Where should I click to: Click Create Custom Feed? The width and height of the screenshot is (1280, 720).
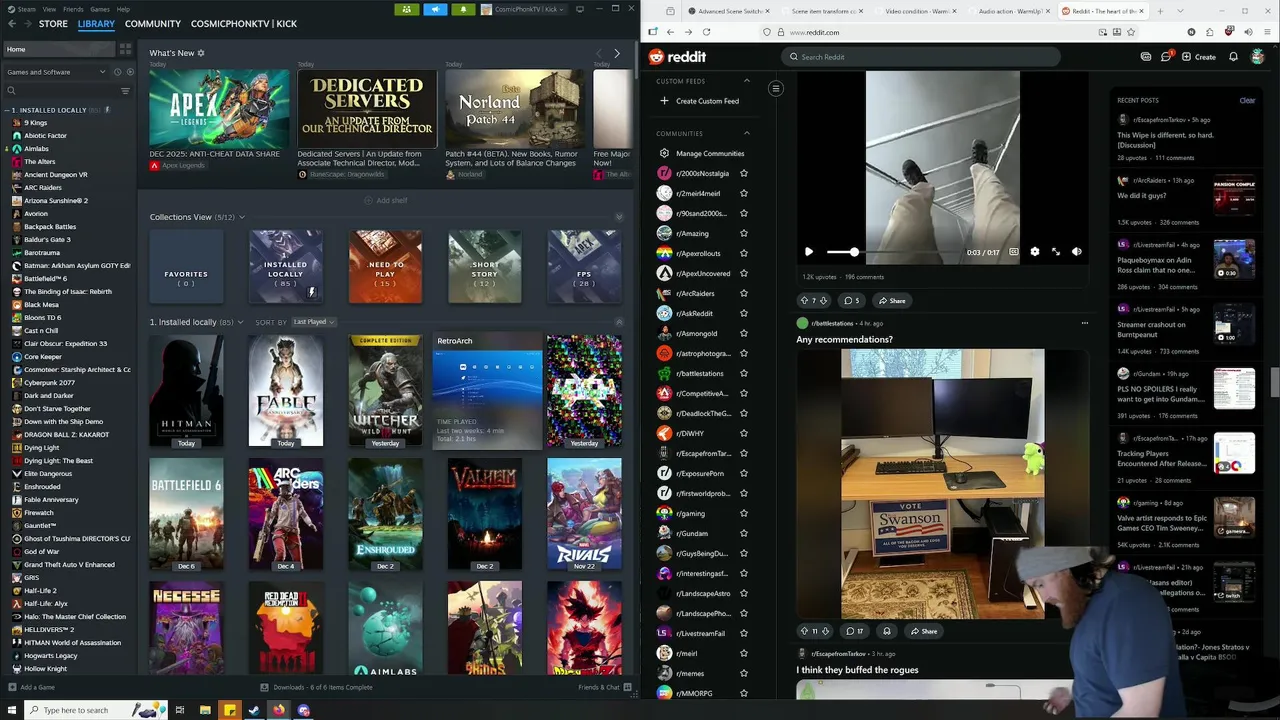pyautogui.click(x=699, y=101)
